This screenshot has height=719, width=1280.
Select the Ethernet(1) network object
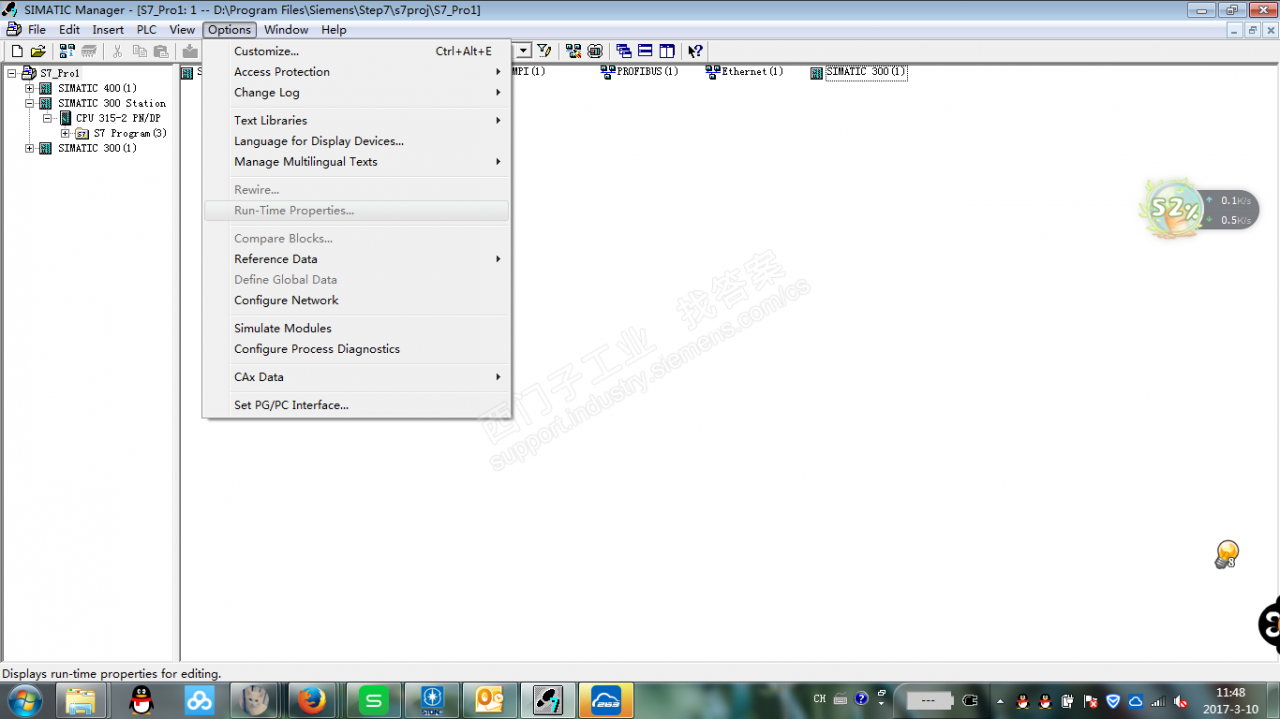tap(744, 72)
